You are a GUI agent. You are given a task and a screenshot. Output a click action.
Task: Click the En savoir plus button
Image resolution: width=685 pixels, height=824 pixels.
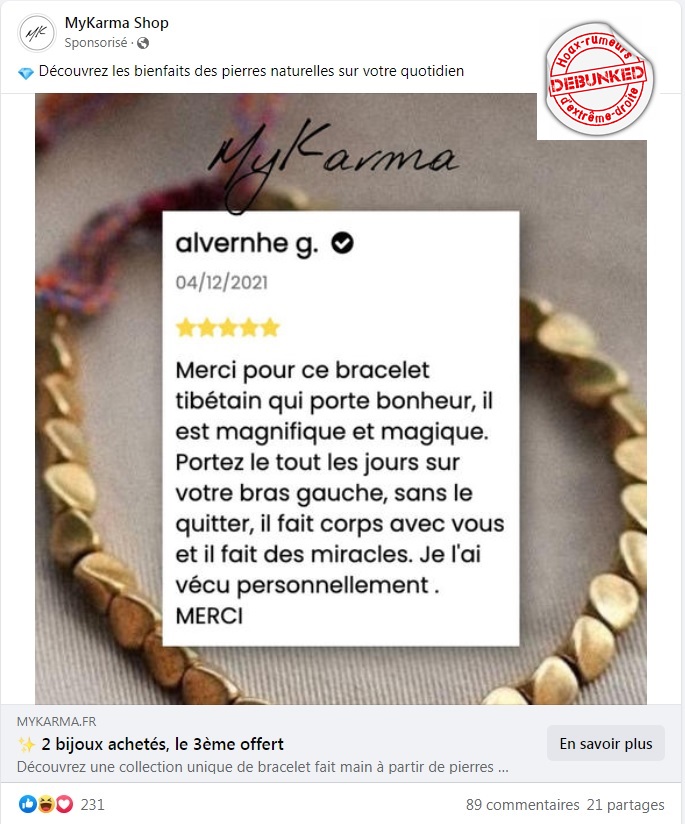(606, 744)
